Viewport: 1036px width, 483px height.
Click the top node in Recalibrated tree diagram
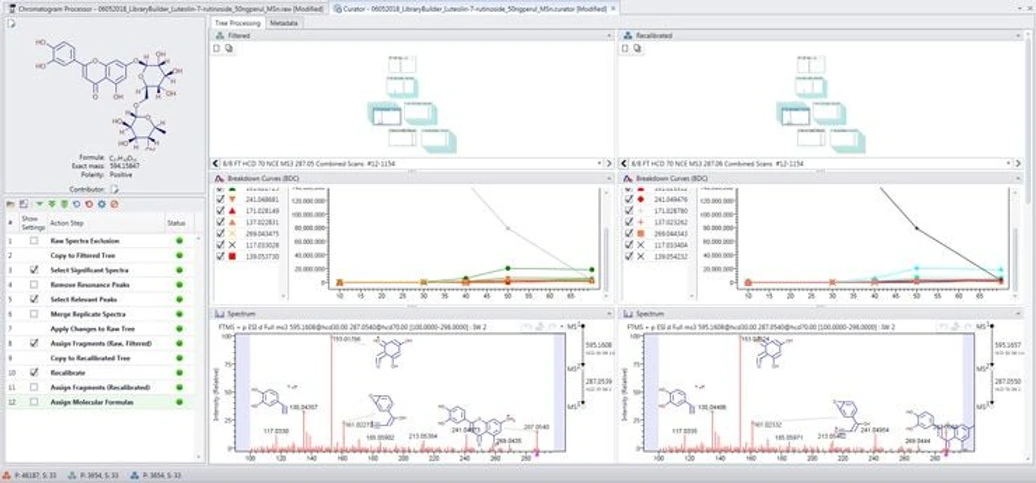pyautogui.click(x=811, y=64)
